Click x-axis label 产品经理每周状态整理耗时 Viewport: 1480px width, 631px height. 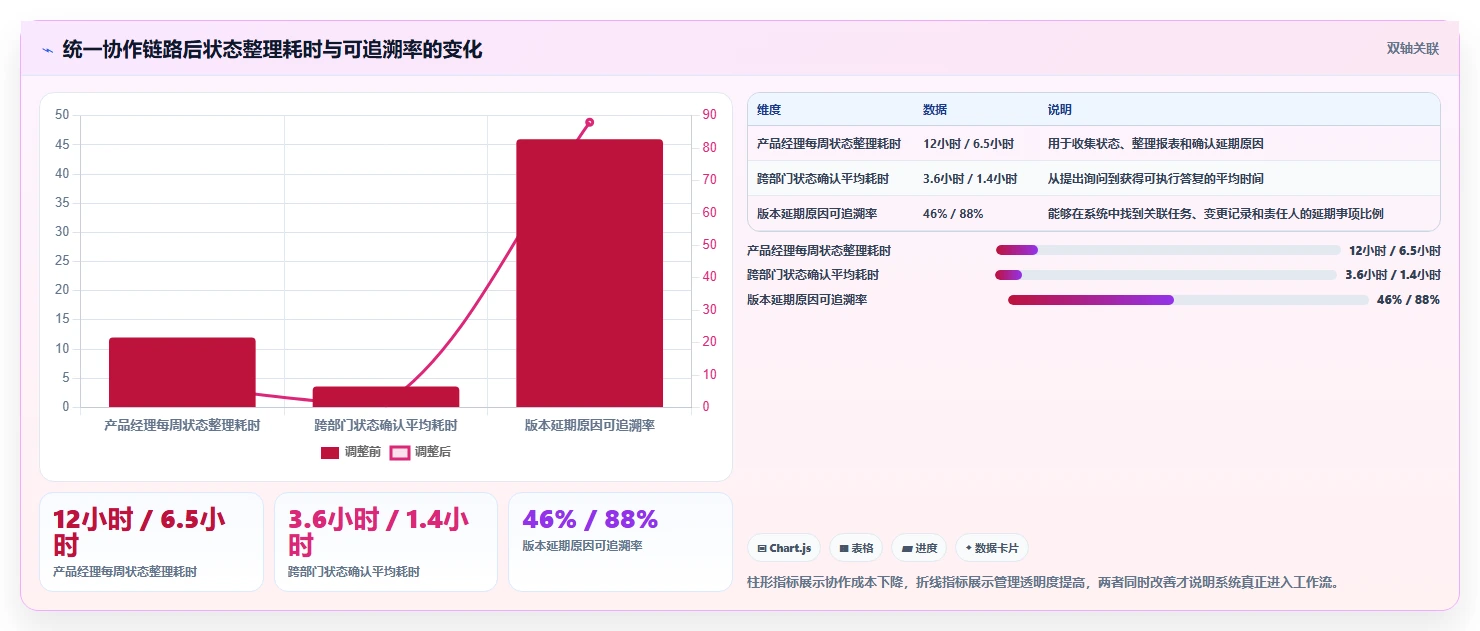(x=182, y=425)
